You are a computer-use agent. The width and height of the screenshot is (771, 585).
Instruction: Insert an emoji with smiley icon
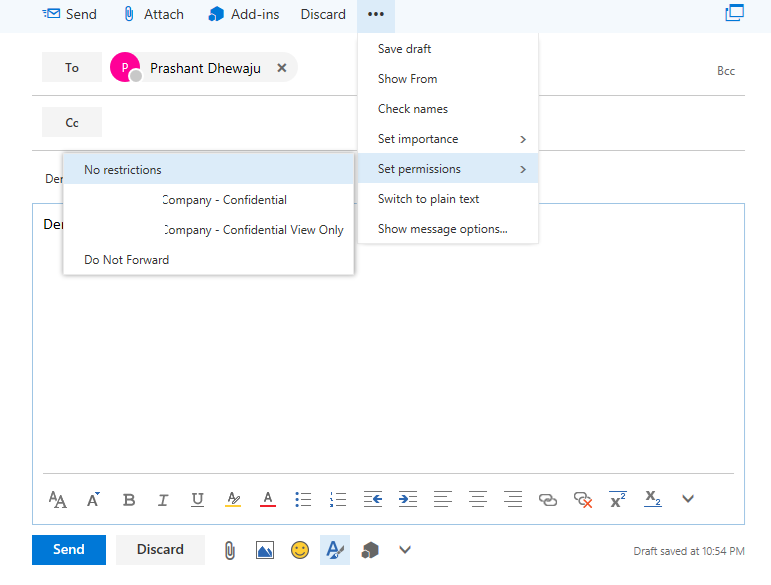click(x=299, y=549)
